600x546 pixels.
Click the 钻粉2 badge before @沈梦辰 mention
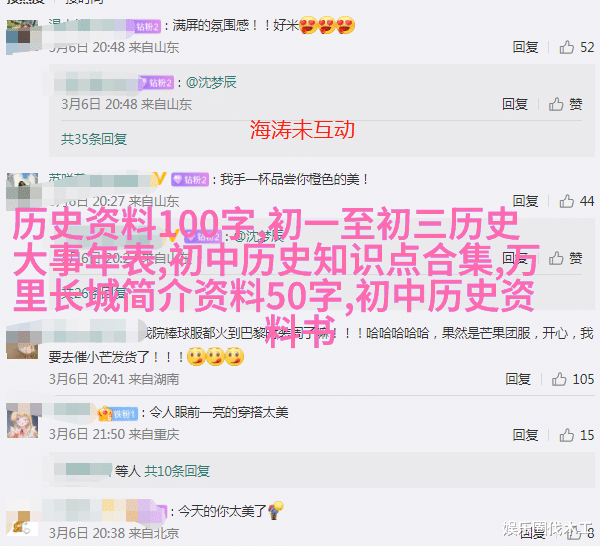(157, 83)
